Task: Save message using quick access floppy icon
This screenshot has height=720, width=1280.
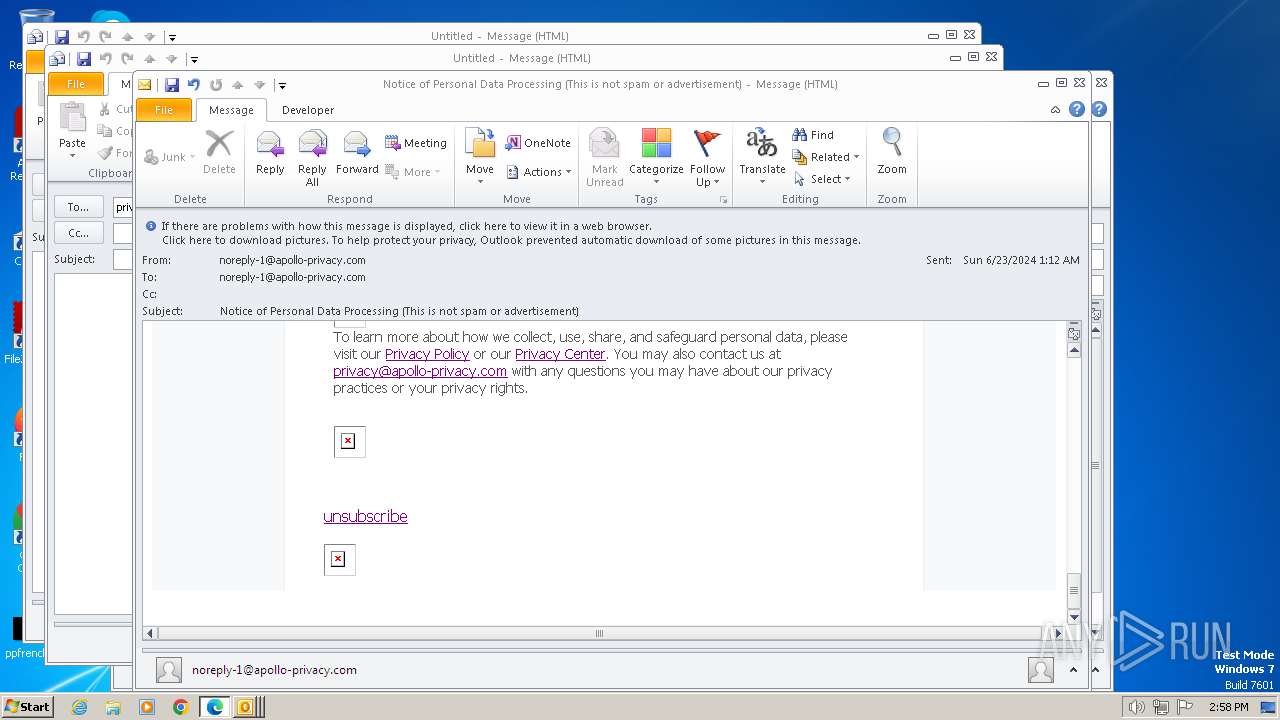Action: click(172, 85)
